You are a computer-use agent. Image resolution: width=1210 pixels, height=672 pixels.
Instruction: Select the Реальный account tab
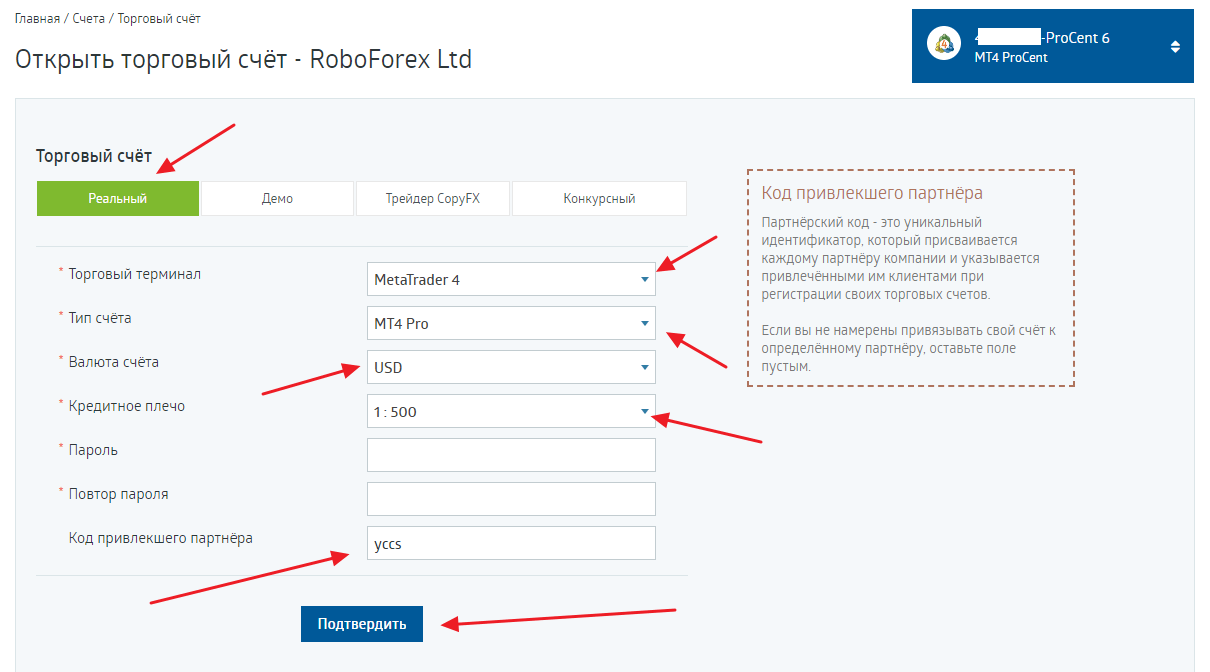coord(118,198)
